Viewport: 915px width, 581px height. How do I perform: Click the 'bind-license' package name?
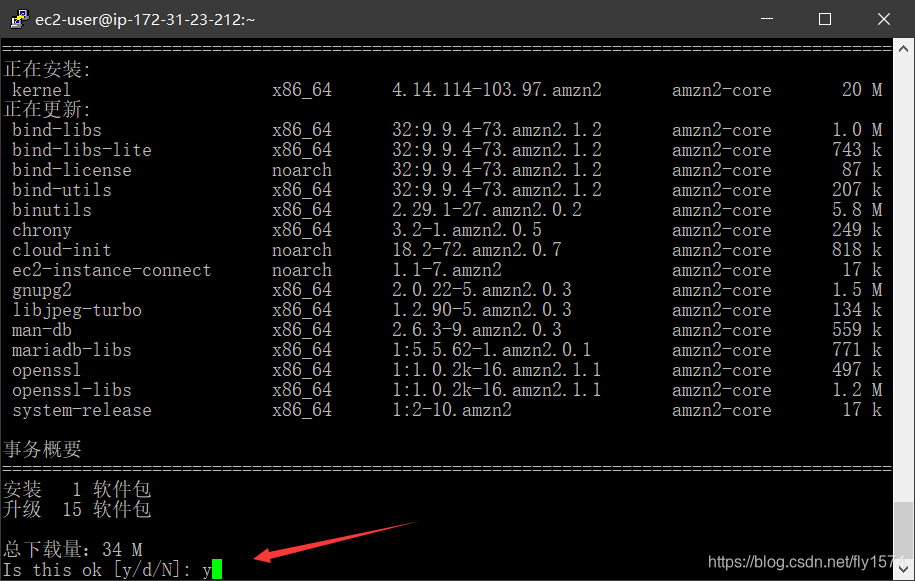coord(72,170)
